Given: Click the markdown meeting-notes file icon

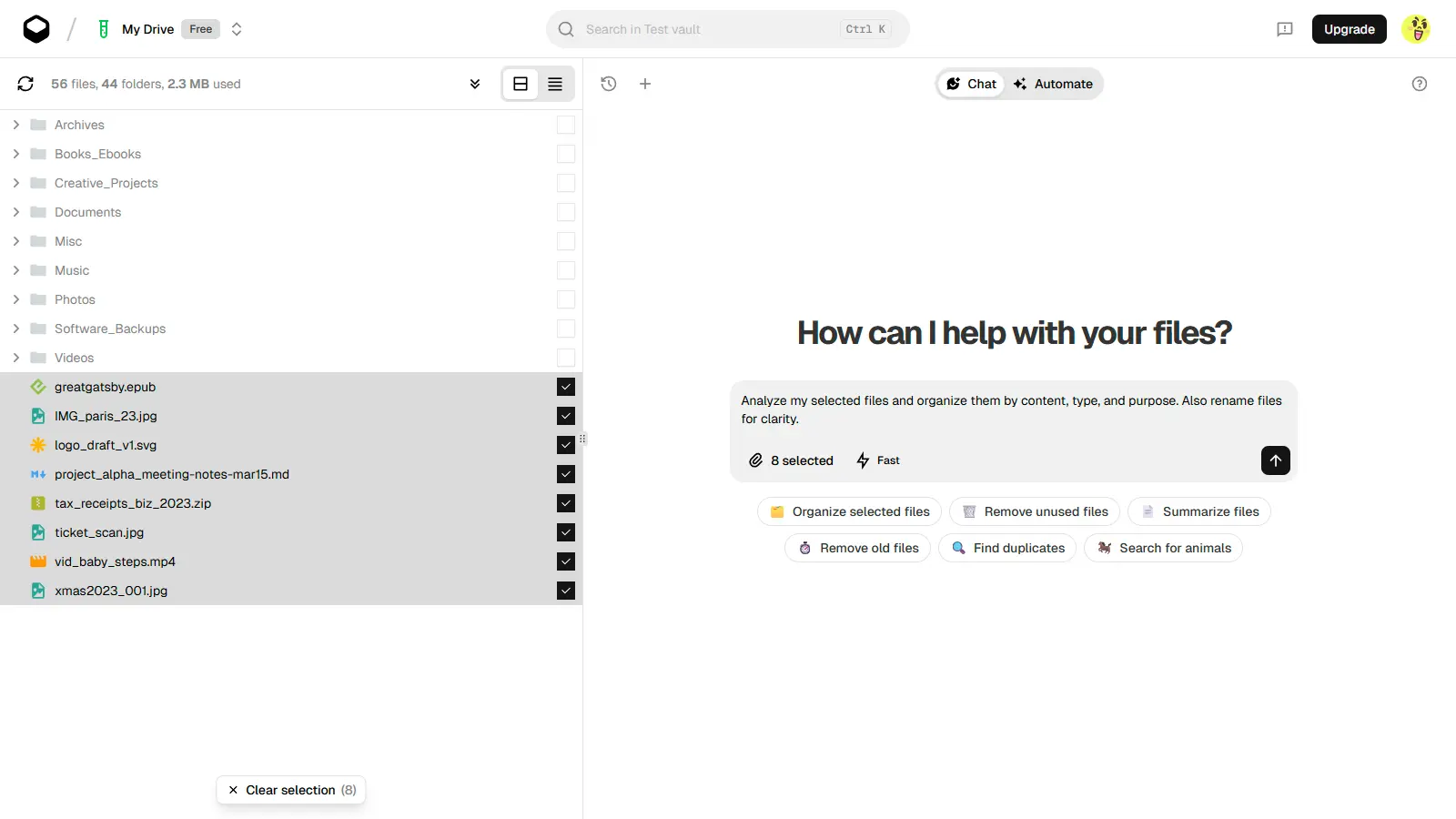Looking at the screenshot, I should pyautogui.click(x=38, y=474).
